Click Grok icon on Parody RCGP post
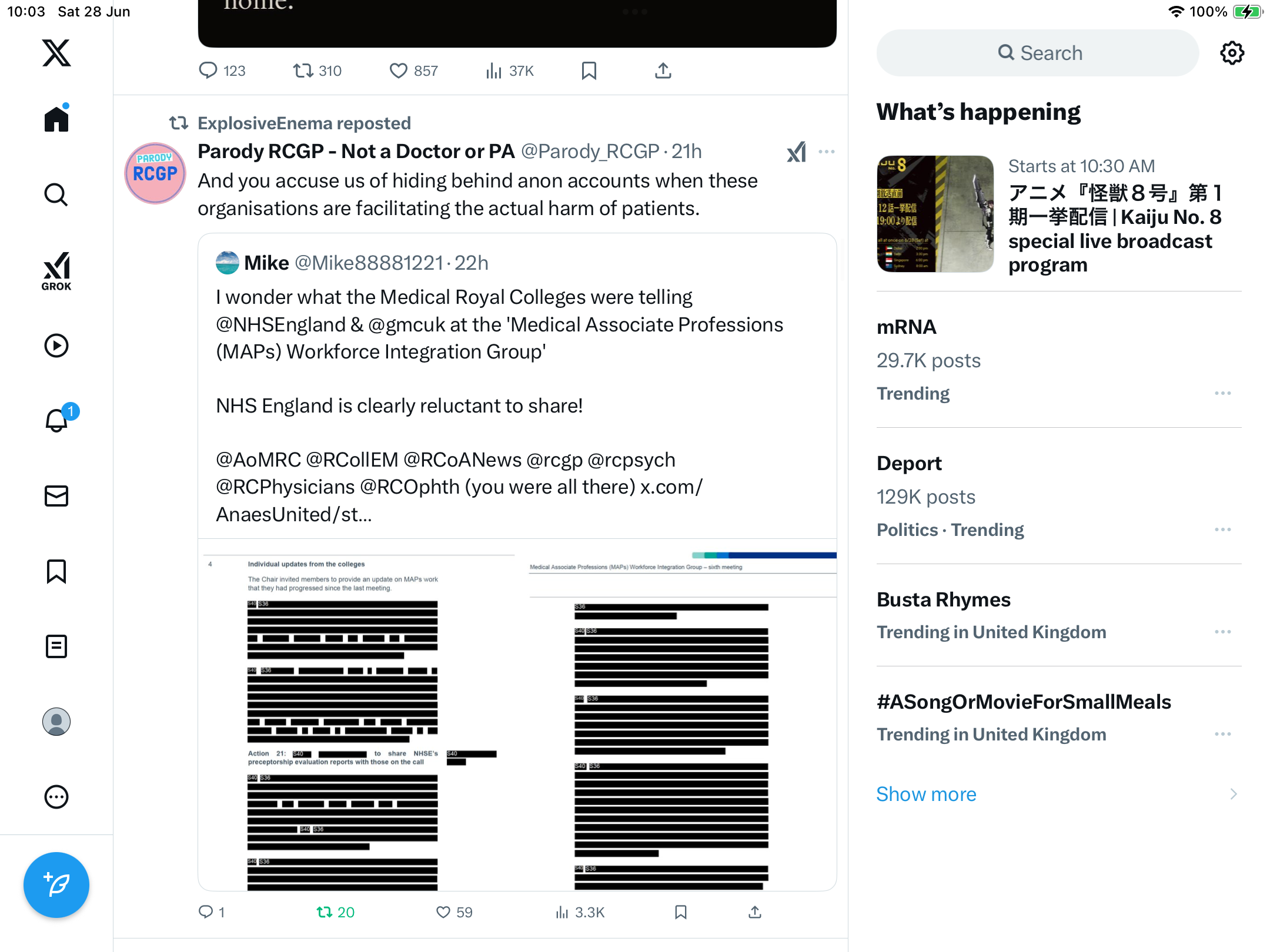This screenshot has width=1270, height=952. point(797,152)
